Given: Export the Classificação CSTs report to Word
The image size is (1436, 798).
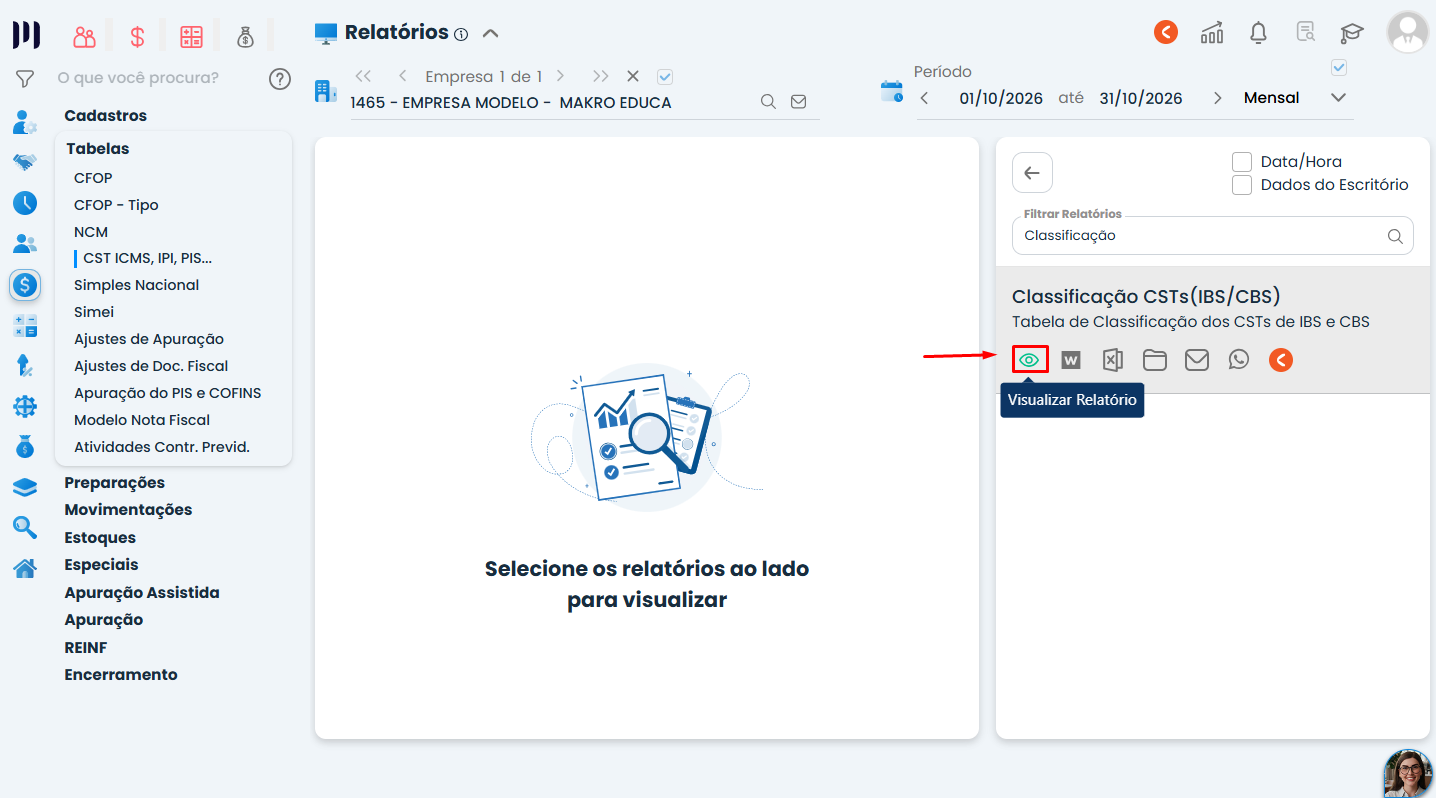Looking at the screenshot, I should [x=1071, y=360].
